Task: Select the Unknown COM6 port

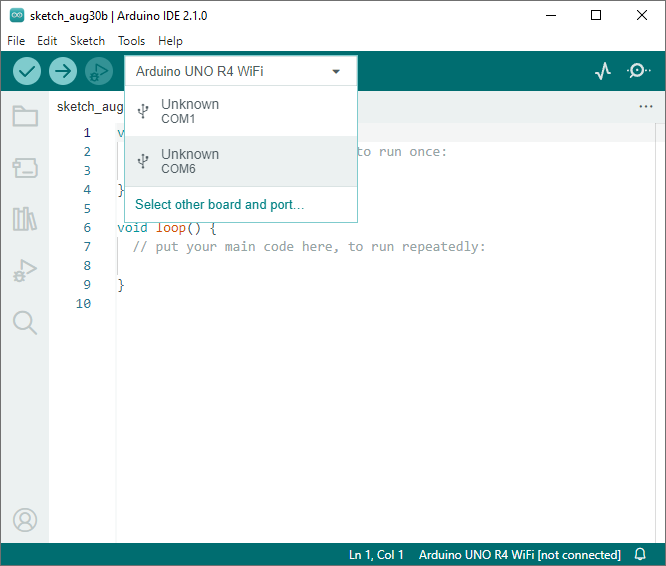Action: coord(241,161)
